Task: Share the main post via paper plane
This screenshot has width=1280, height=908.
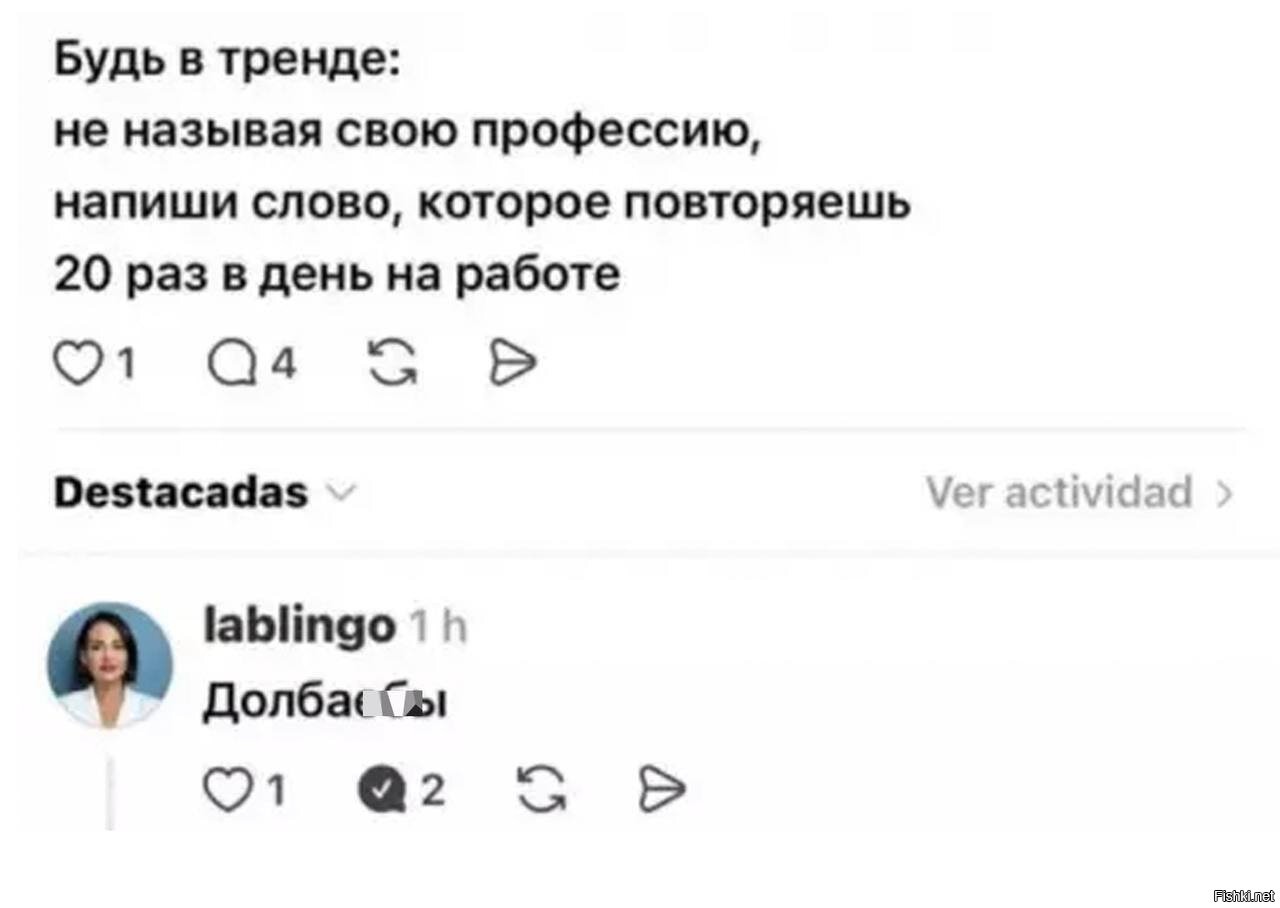Action: point(514,364)
